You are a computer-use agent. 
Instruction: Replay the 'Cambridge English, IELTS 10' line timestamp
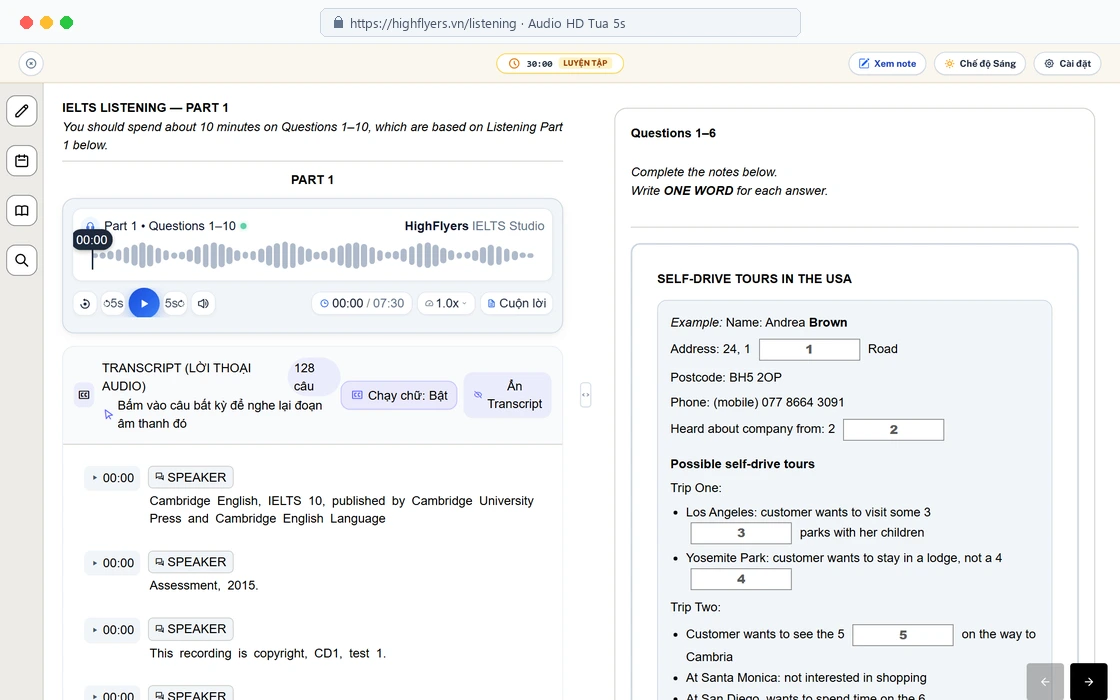(x=113, y=478)
